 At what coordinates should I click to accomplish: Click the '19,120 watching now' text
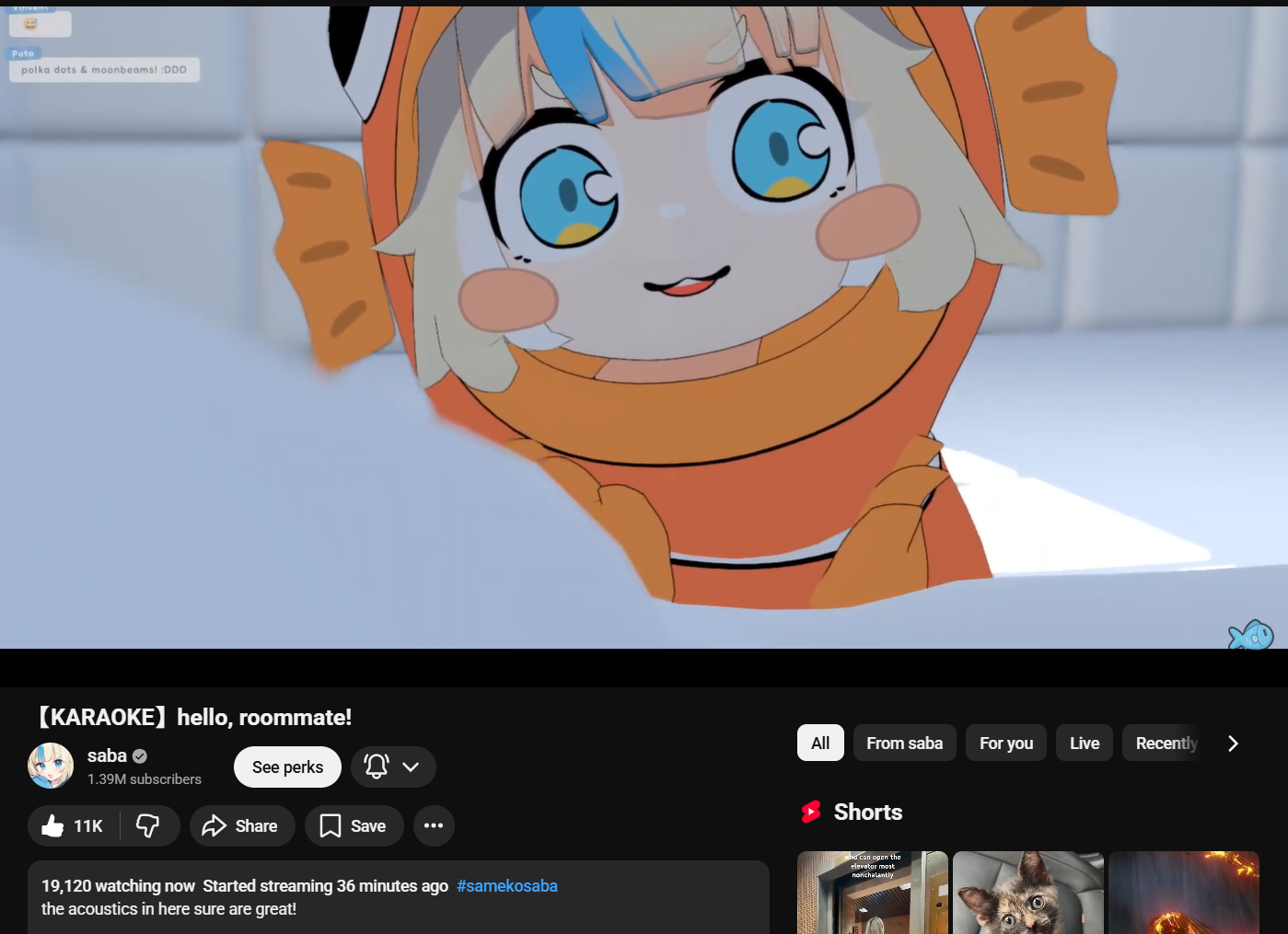(x=118, y=886)
